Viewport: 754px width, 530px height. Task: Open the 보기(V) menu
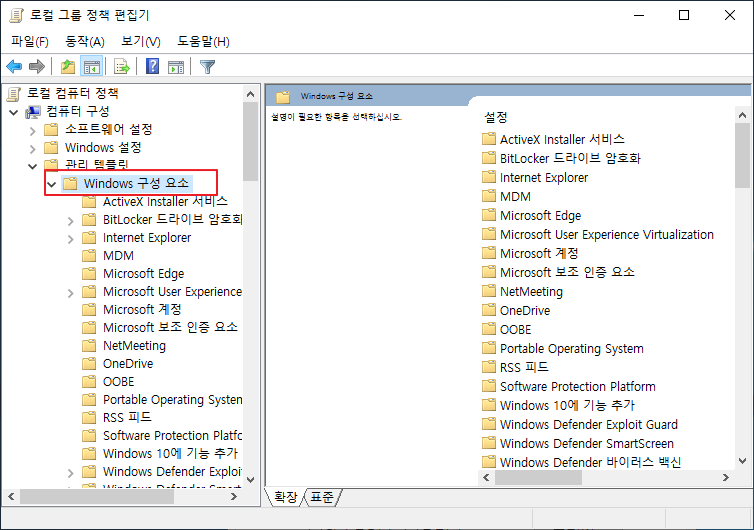pyautogui.click(x=141, y=42)
